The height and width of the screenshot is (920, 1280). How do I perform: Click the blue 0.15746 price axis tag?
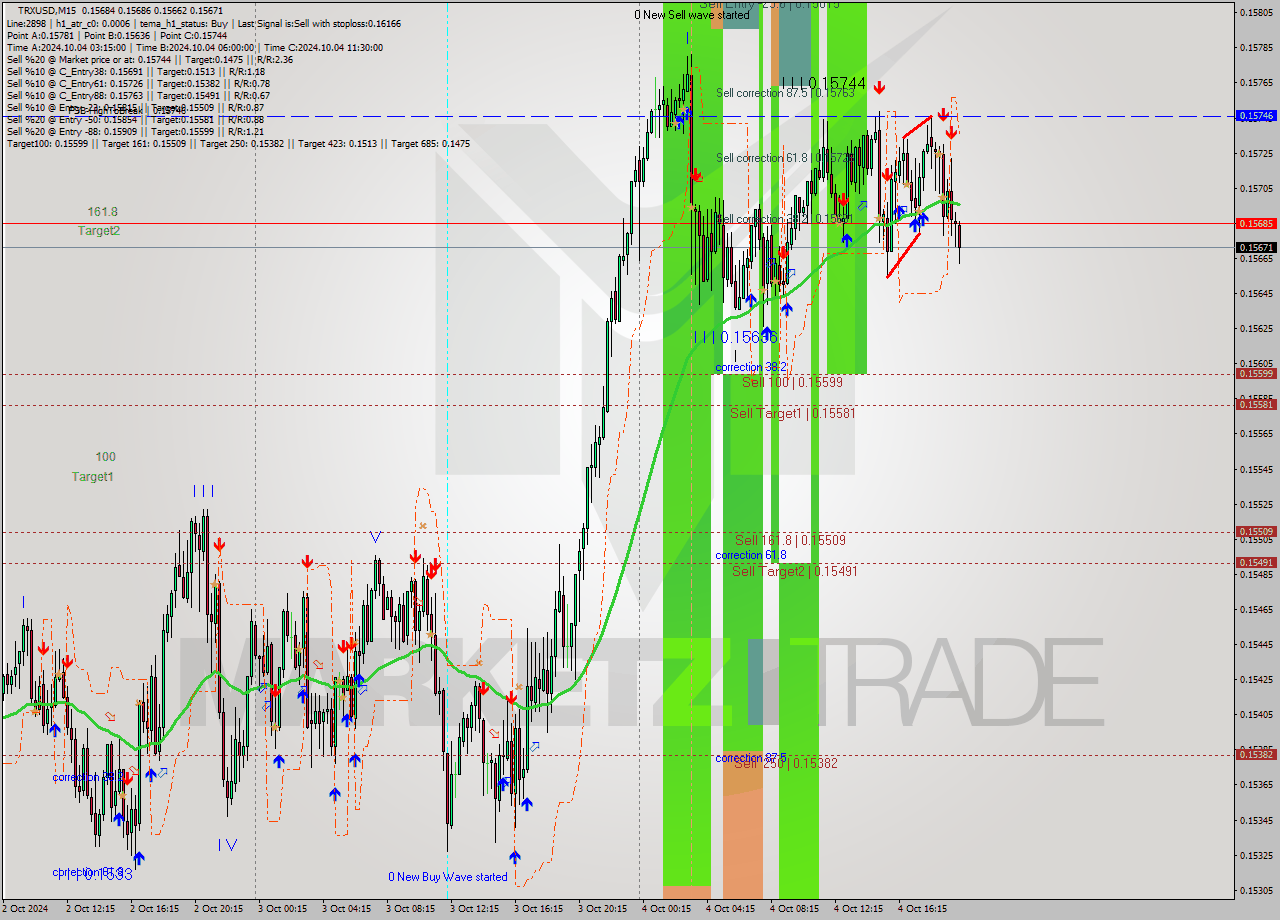pos(1256,116)
